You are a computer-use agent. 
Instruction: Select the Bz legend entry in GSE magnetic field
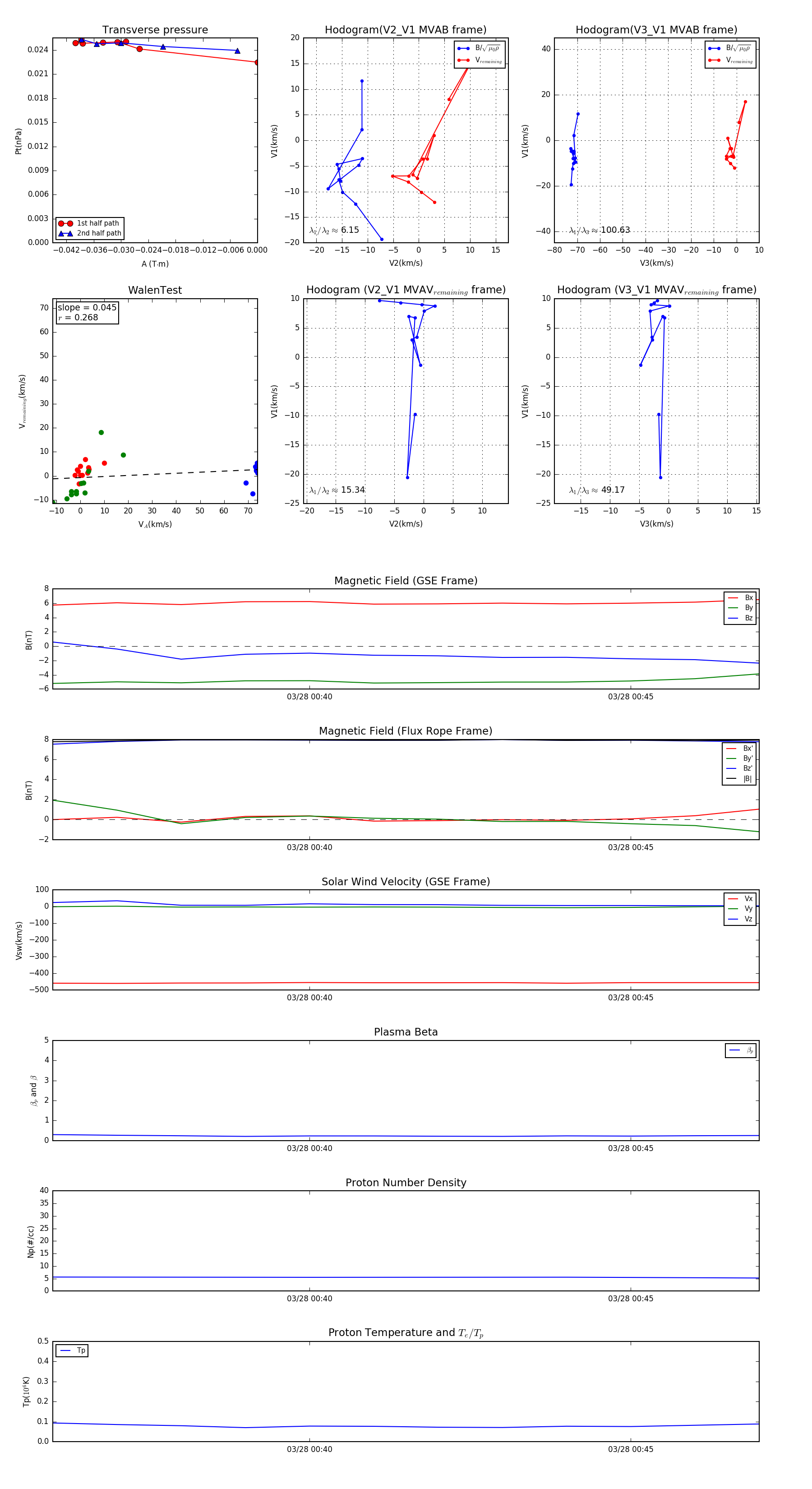tap(740, 618)
